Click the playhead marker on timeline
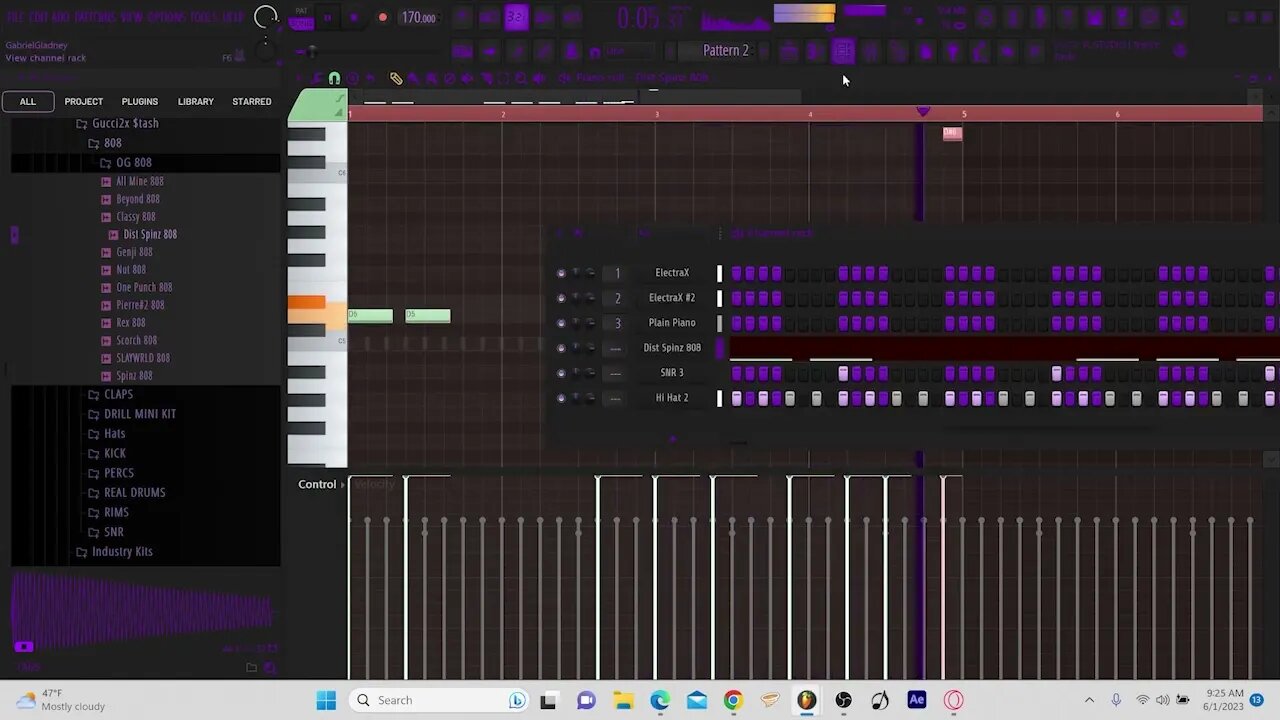Image resolution: width=1280 pixels, height=720 pixels. click(922, 112)
